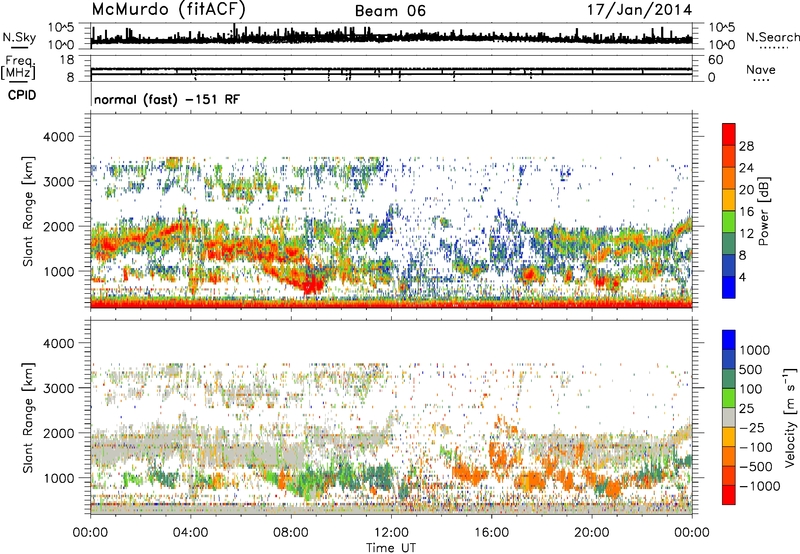Select the "16" label on the power colorbar
This screenshot has width=800, height=554.
(x=746, y=211)
